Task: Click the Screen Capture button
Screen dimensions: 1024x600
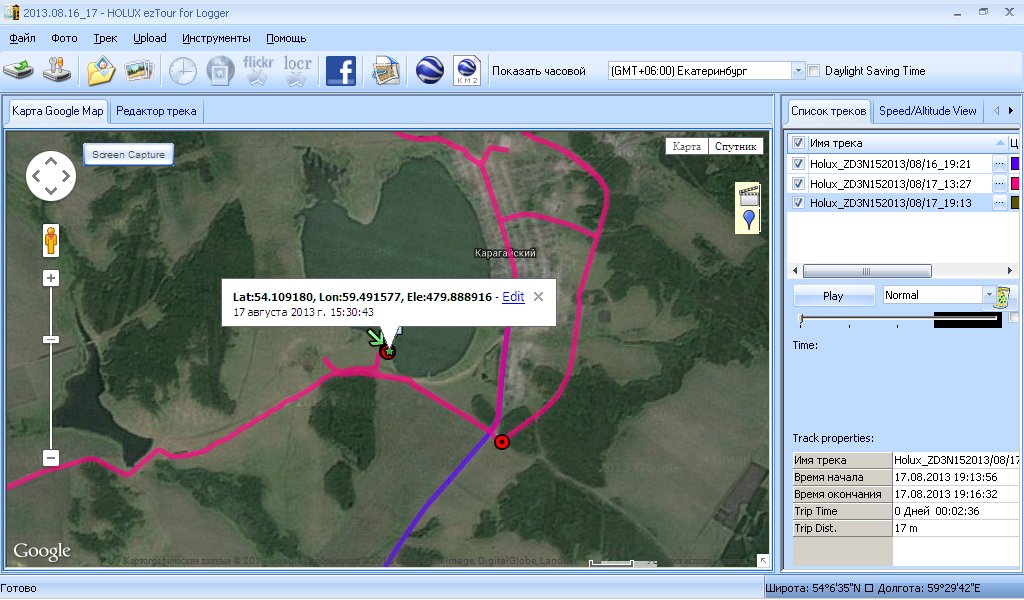Action: (x=128, y=155)
